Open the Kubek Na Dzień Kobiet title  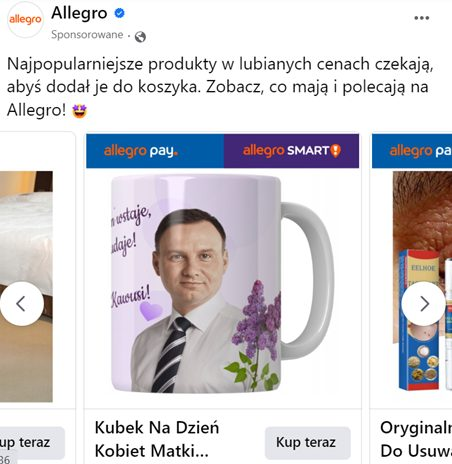pyautogui.click(x=157, y=439)
